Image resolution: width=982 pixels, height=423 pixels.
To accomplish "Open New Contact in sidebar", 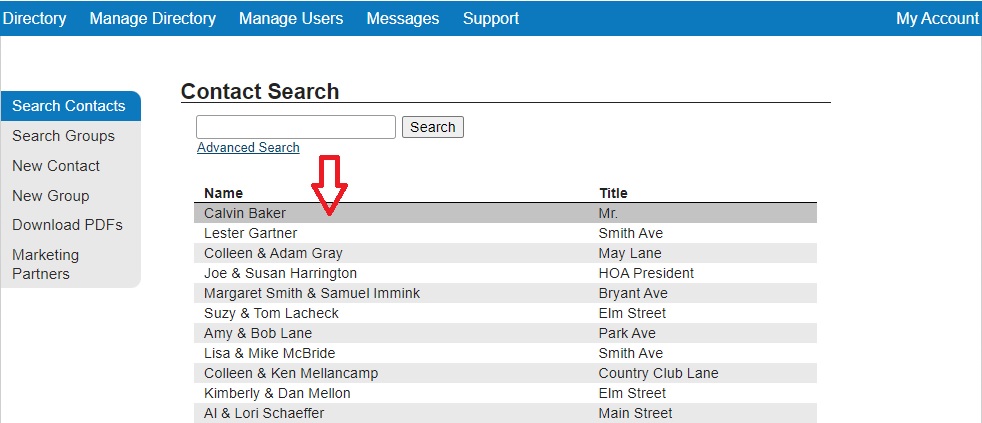I will 56,166.
